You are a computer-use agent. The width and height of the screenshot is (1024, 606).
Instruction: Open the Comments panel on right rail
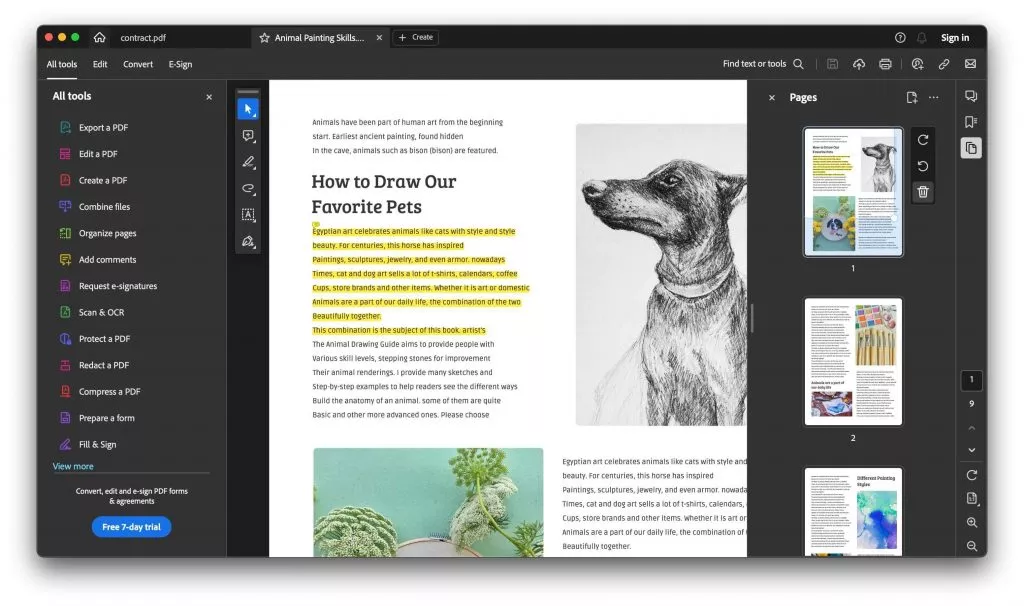pos(969,96)
